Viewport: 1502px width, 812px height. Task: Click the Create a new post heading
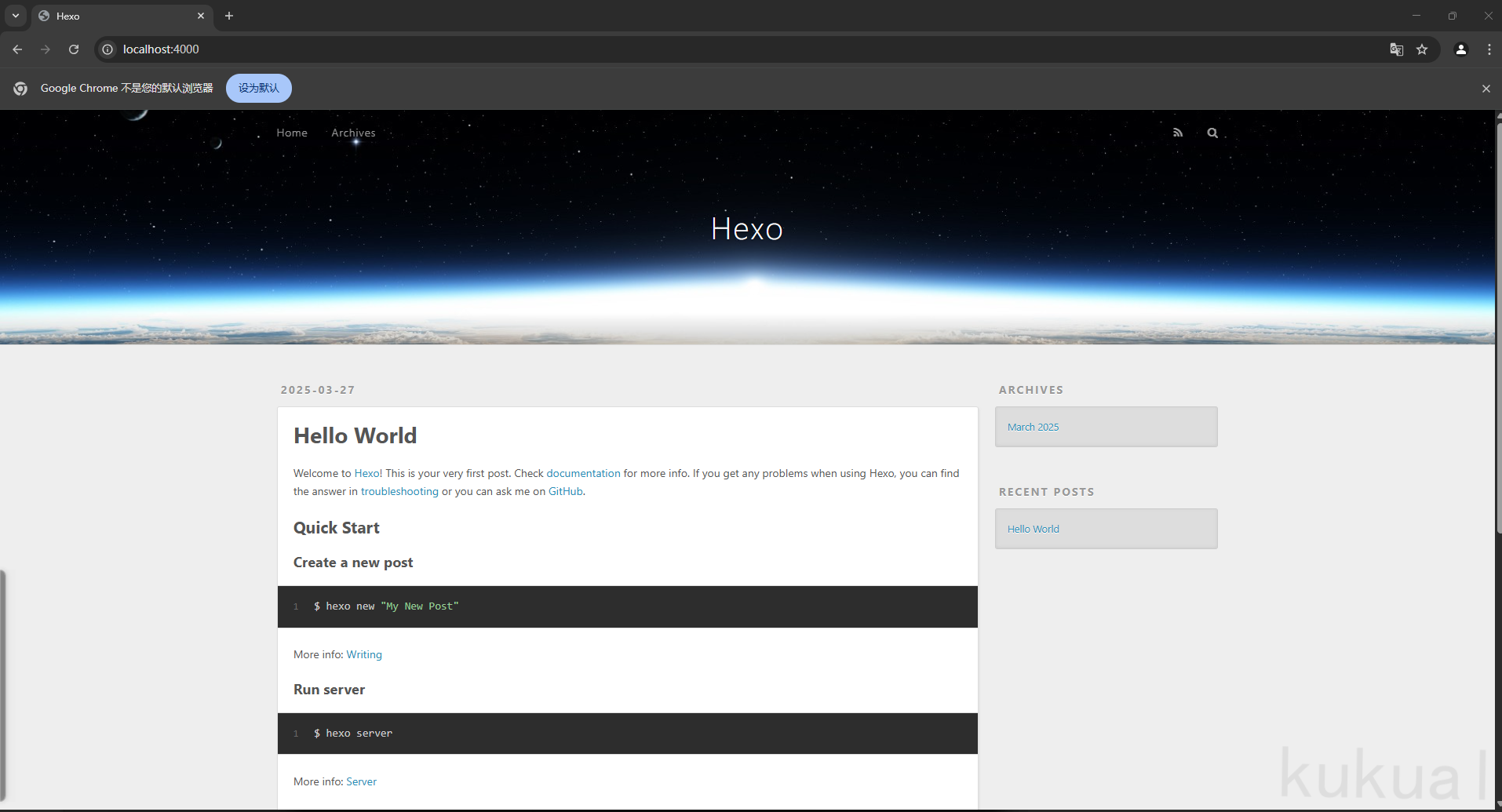pyautogui.click(x=353, y=563)
